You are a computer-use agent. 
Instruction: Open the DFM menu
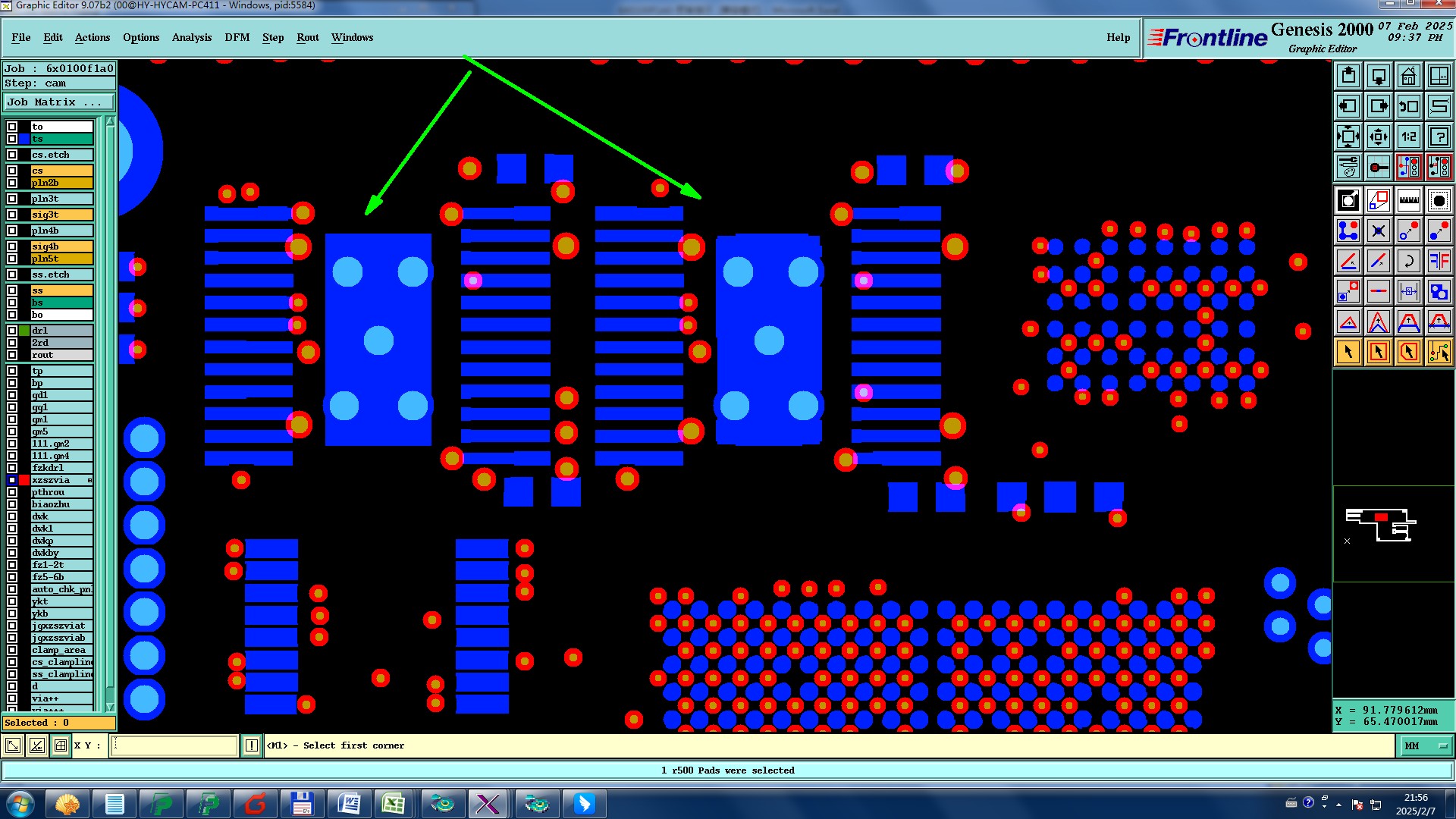[x=237, y=37]
